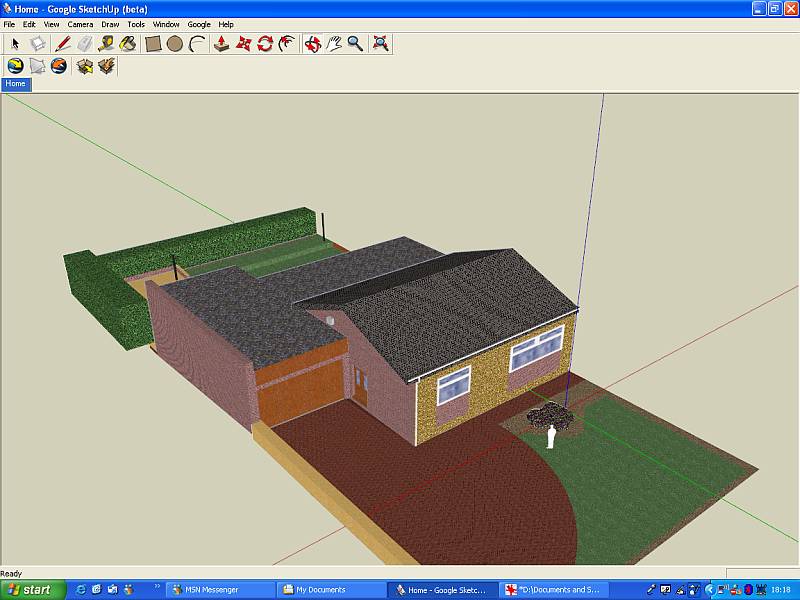Select the Line pencil tool
Viewport: 800px width, 600px height.
tap(62, 44)
